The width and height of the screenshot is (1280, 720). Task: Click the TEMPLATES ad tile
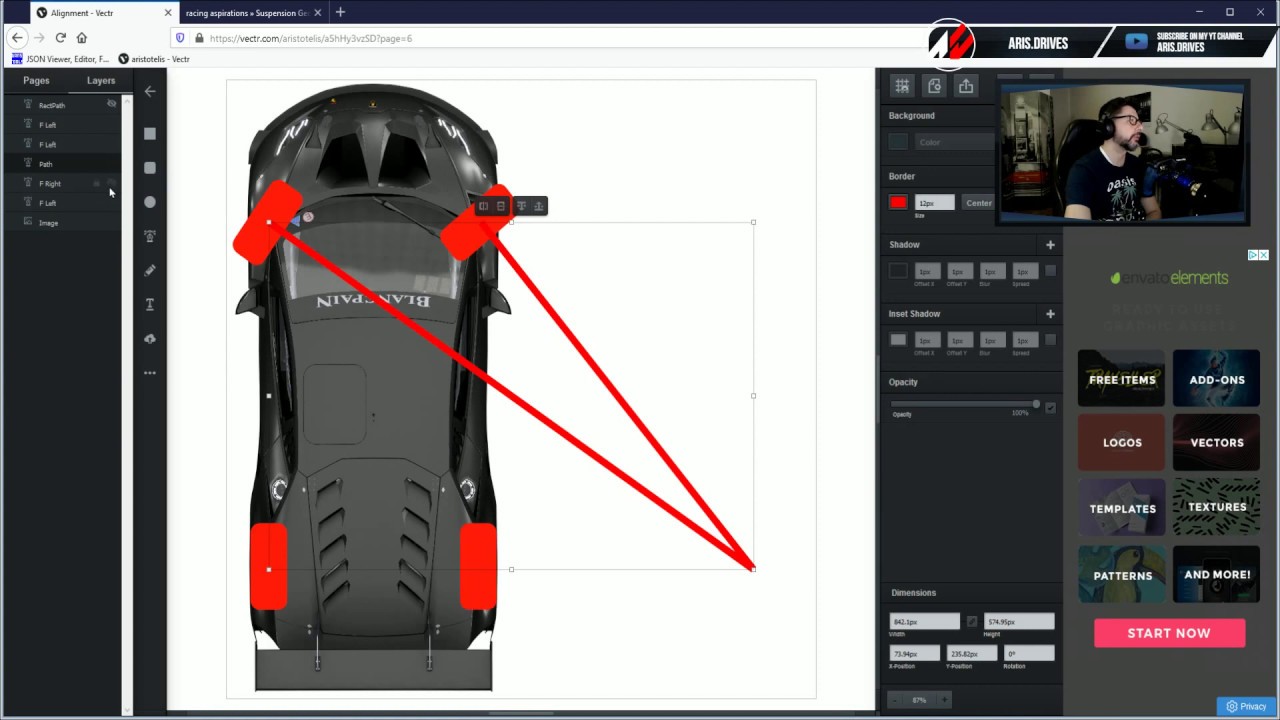point(1121,507)
